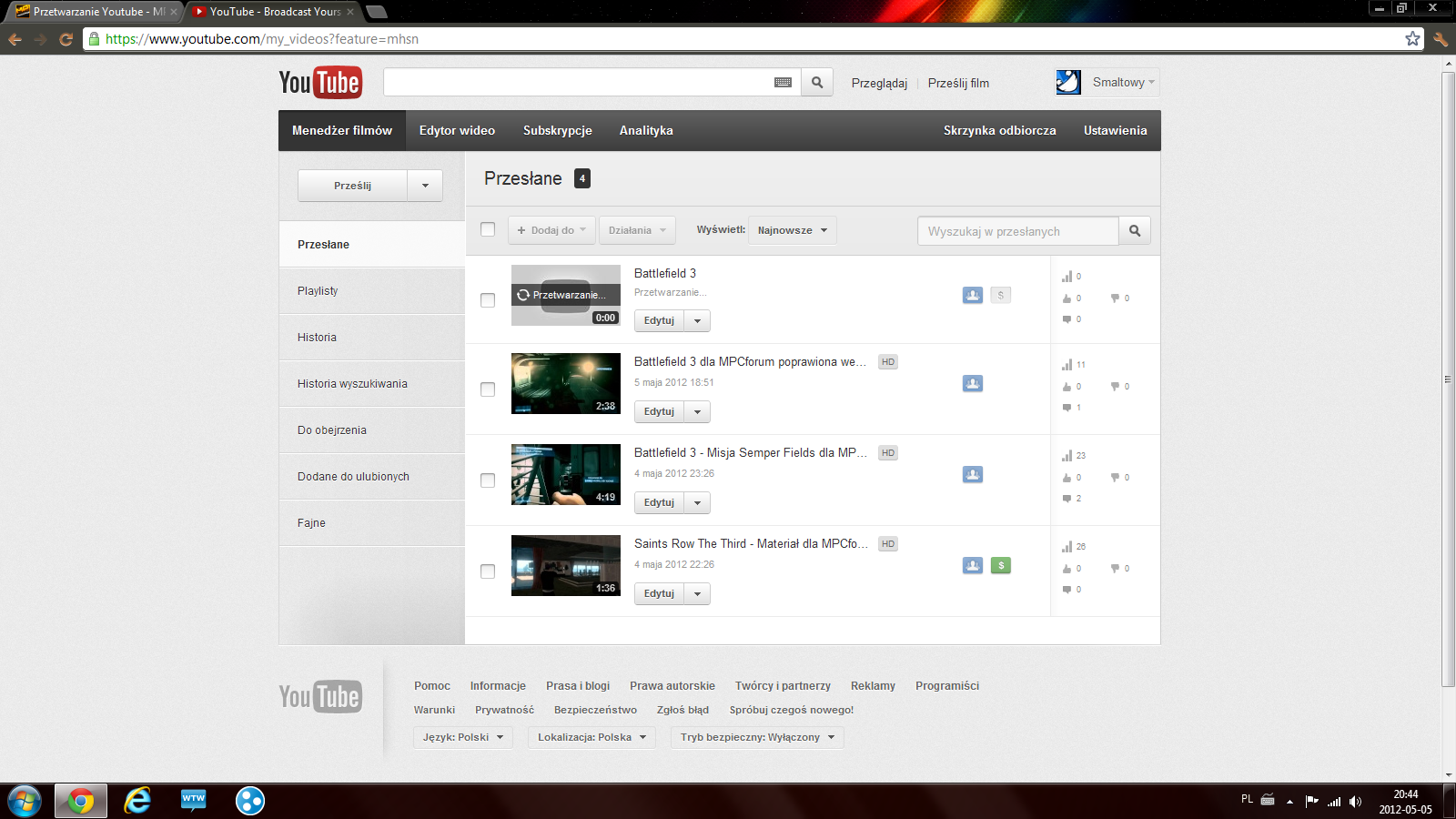Click Edytuj for Battlefield 3 dla MPCforum
1456x819 pixels.
[659, 412]
